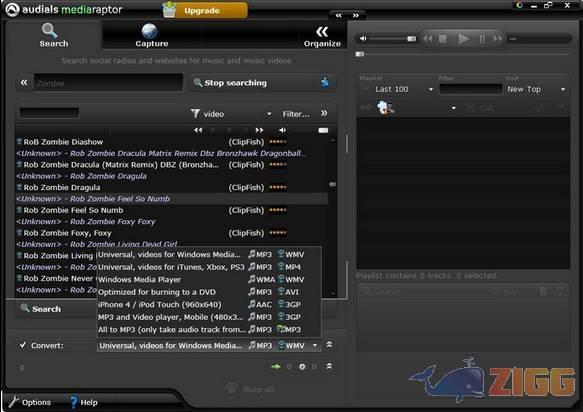The height and width of the screenshot is (412, 583).
Task: Select RoB Zombie Diashow result
Action: [x=171, y=142]
